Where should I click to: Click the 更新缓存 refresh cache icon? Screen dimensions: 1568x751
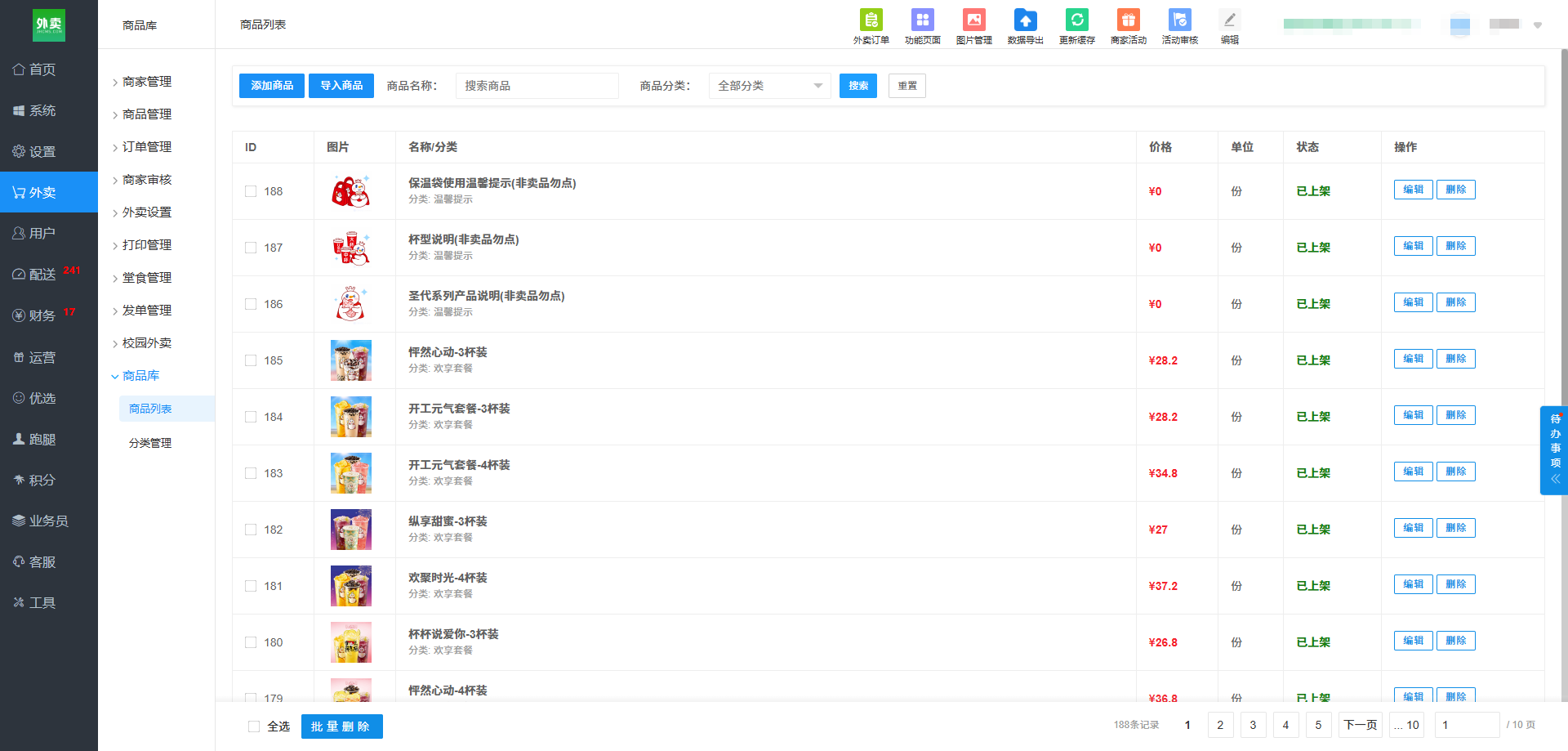(1076, 20)
